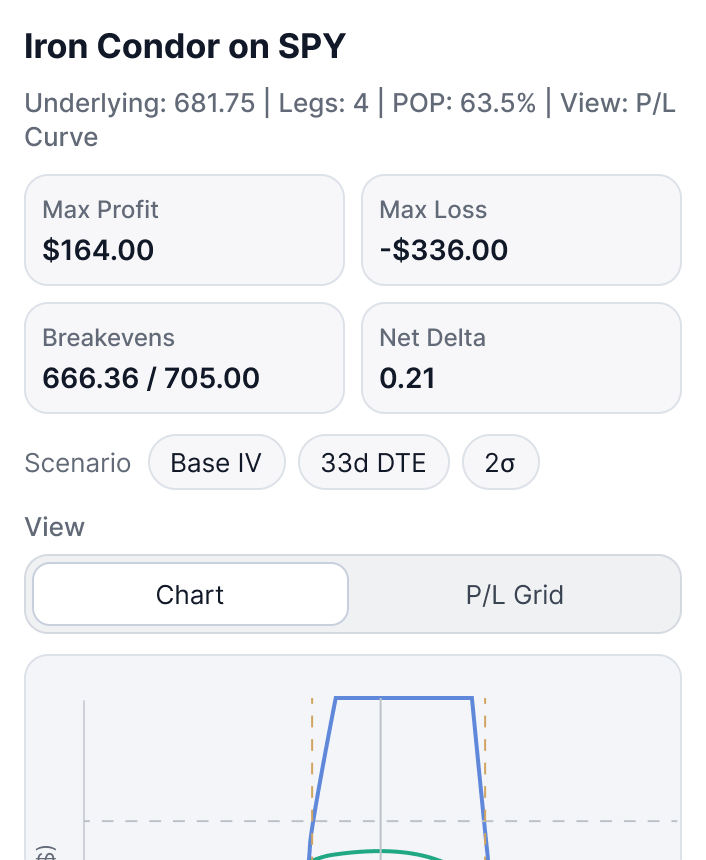Click the left orange dashed breakeven line
706x860 pixels.
pos(312,760)
